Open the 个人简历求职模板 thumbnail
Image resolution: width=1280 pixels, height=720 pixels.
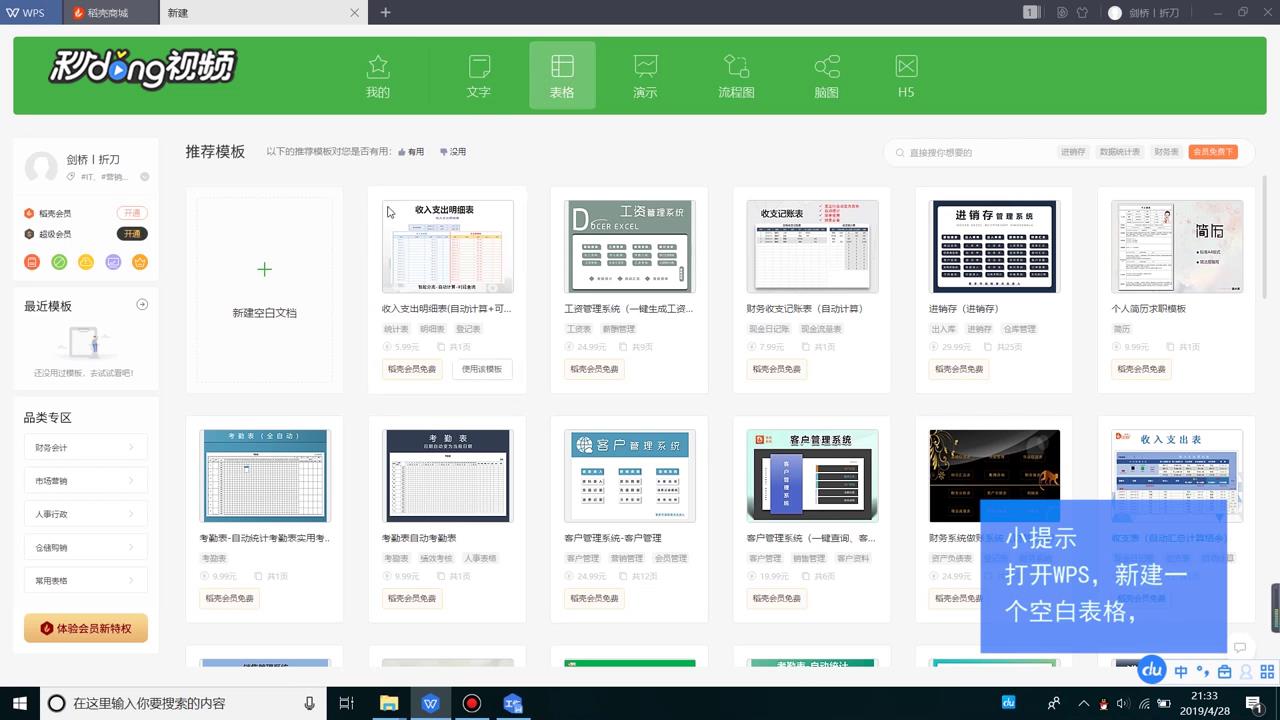pyautogui.click(x=1177, y=246)
